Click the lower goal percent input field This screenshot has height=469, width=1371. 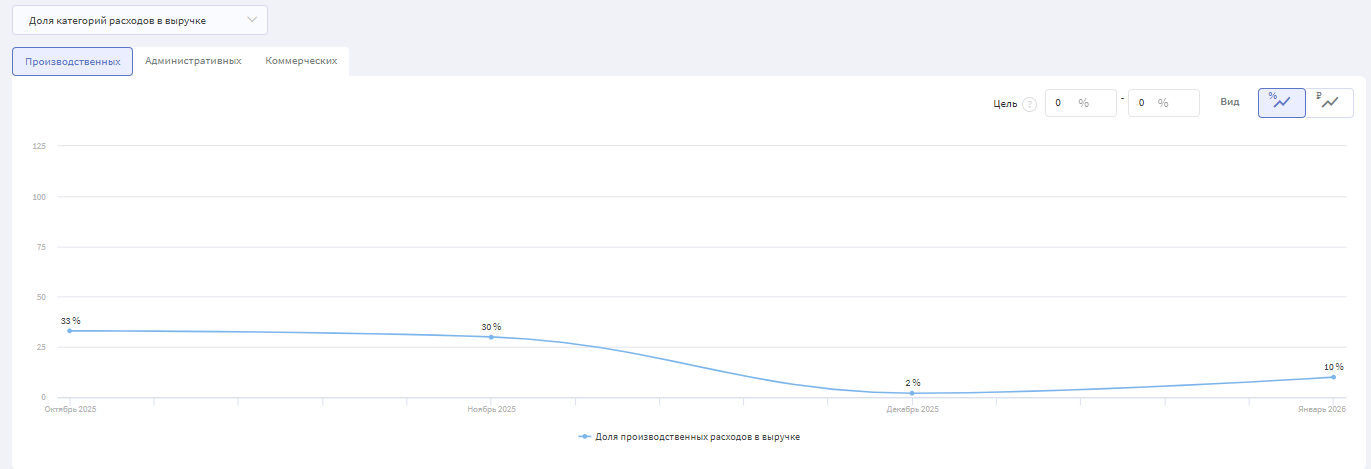1080,103
